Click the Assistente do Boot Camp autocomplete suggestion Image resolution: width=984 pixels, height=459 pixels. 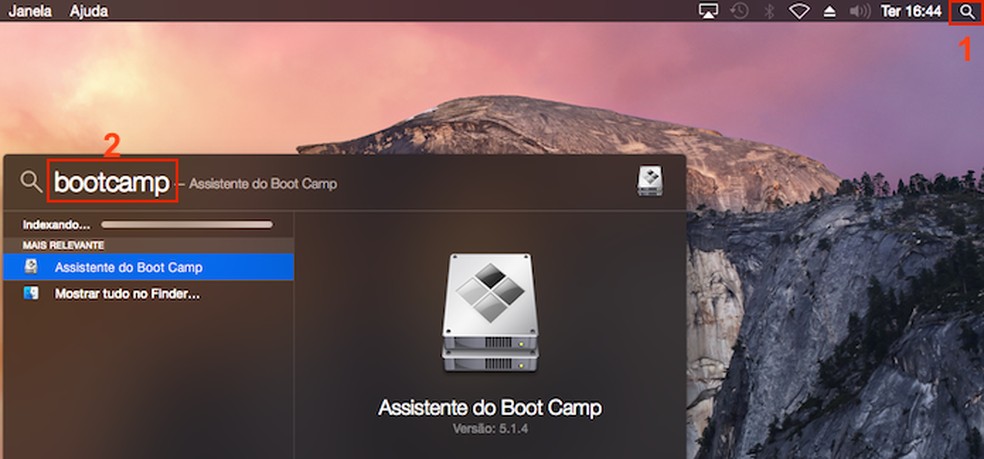coord(263,184)
